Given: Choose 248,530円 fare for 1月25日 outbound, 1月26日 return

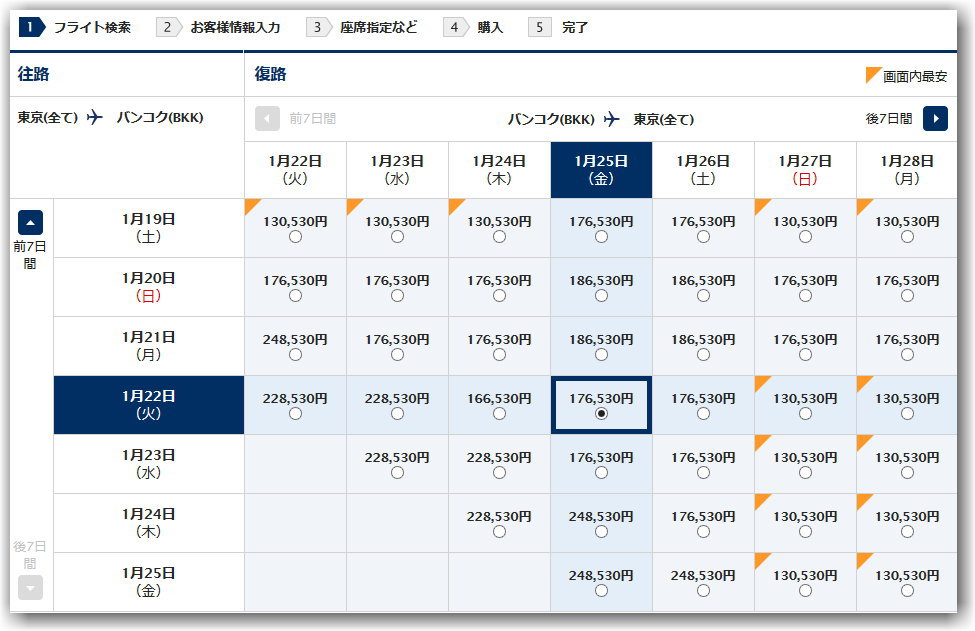Looking at the screenshot, I should (703, 591).
